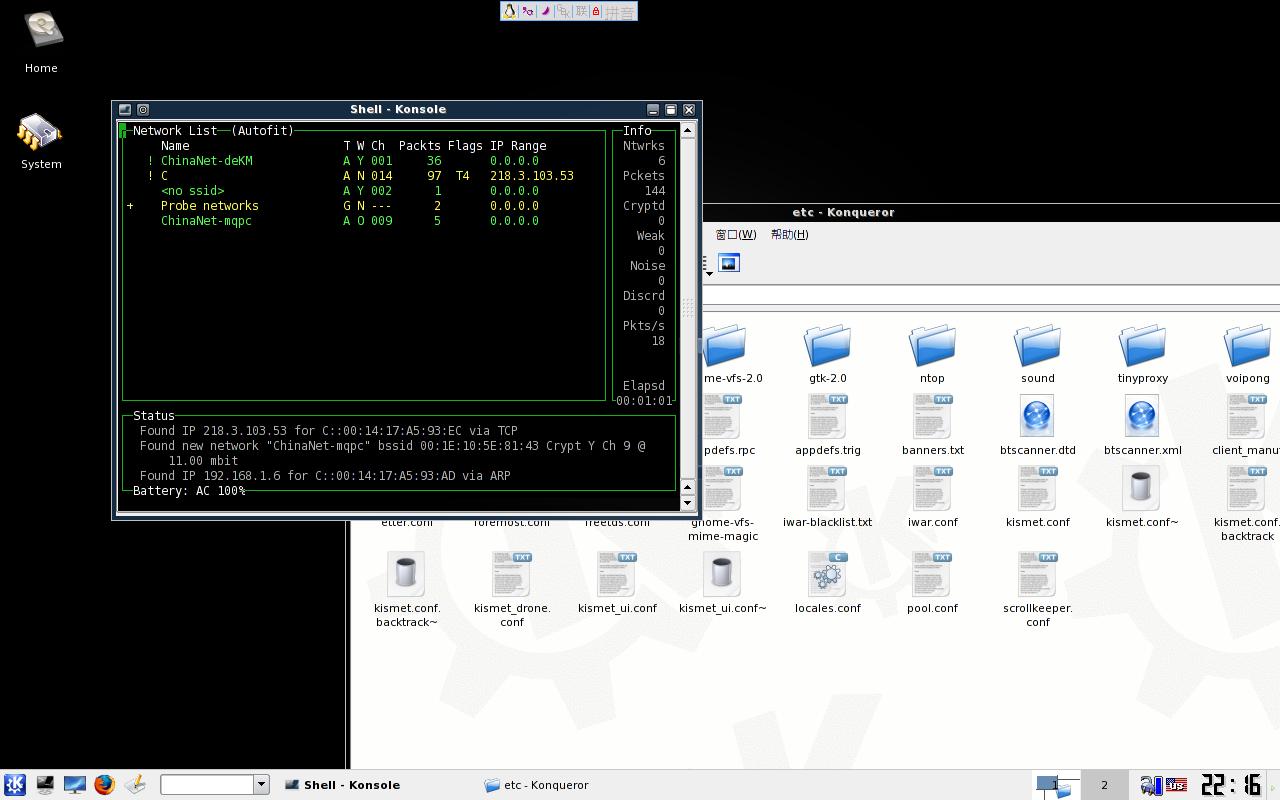Open the System desktop icon
Screen dimensions: 1280x800
pyautogui.click(x=41, y=132)
